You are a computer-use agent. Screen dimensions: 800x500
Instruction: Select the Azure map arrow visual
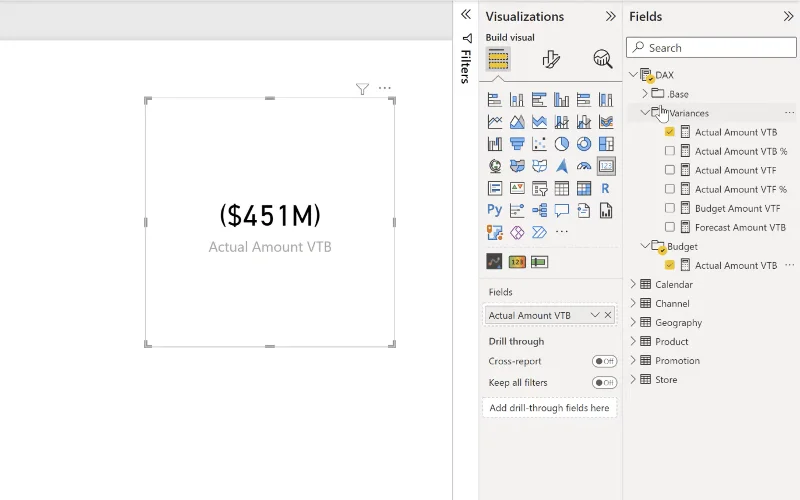click(562, 166)
